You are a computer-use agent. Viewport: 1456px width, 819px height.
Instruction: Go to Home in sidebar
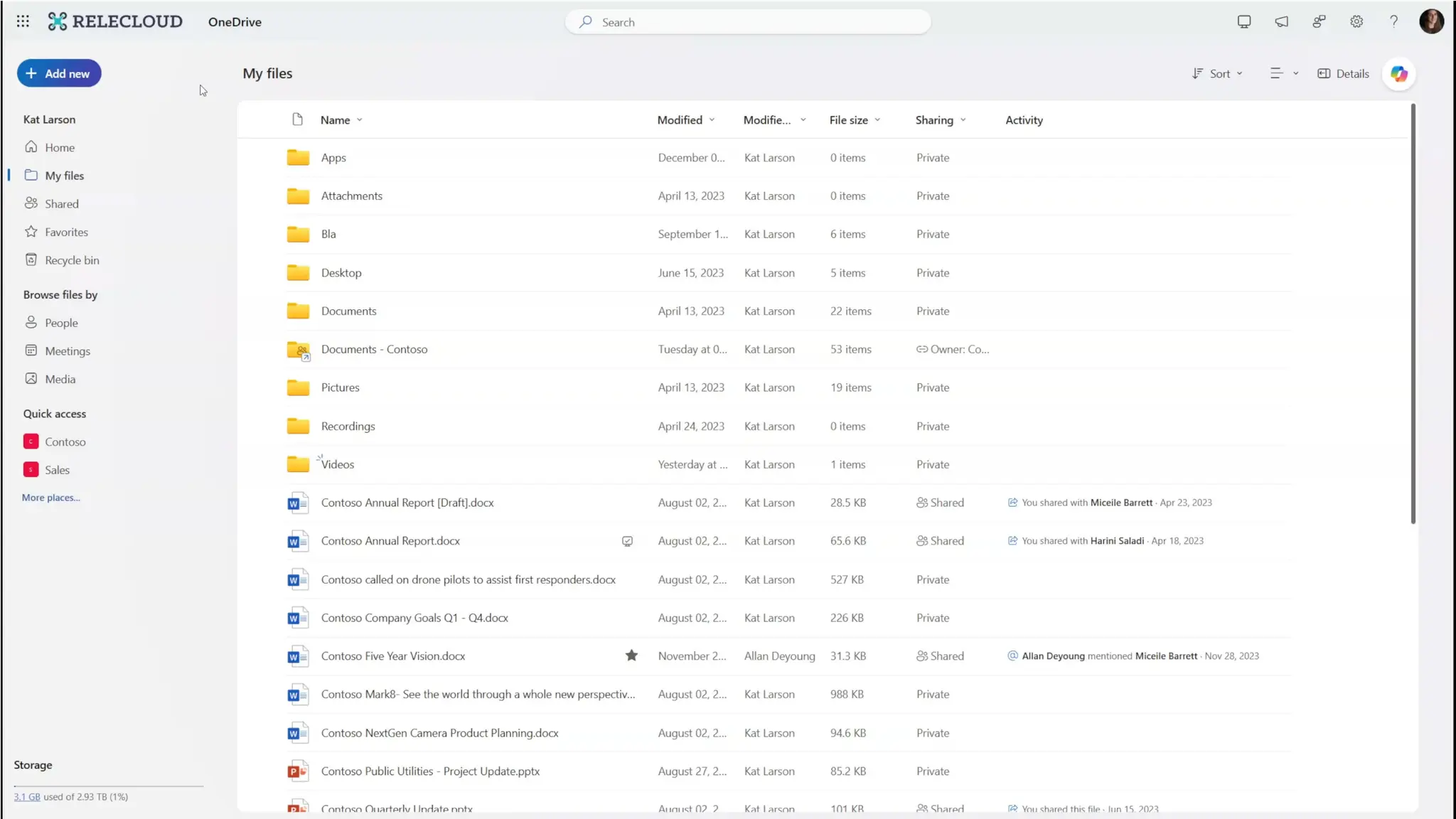[60, 147]
